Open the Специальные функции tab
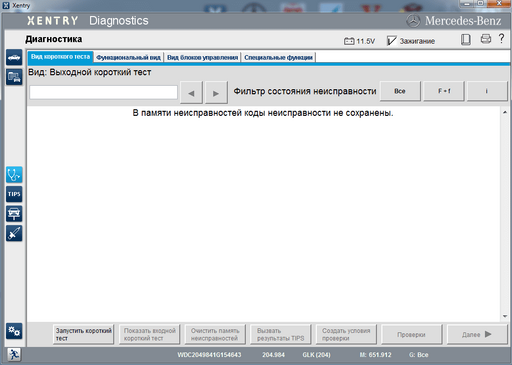This screenshot has height=365, width=512. (x=278, y=58)
